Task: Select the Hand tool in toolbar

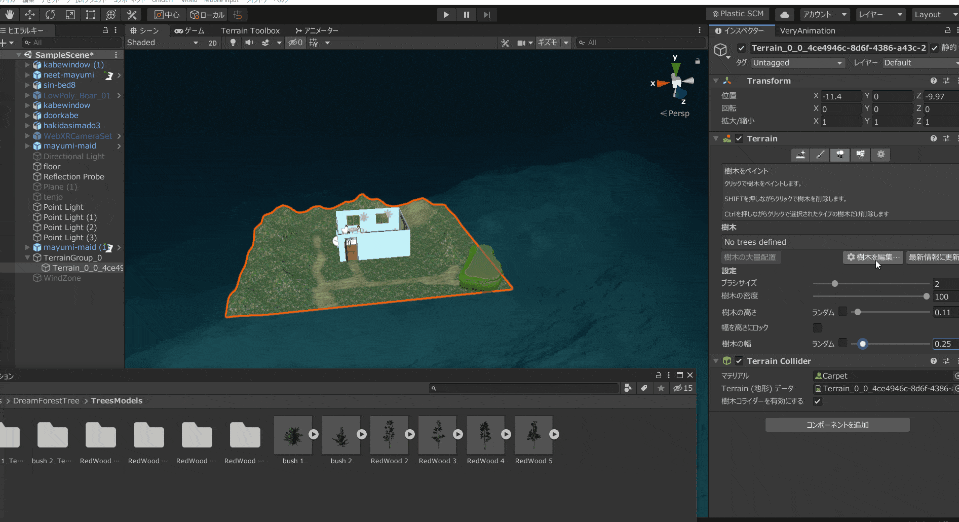Action: [x=8, y=15]
